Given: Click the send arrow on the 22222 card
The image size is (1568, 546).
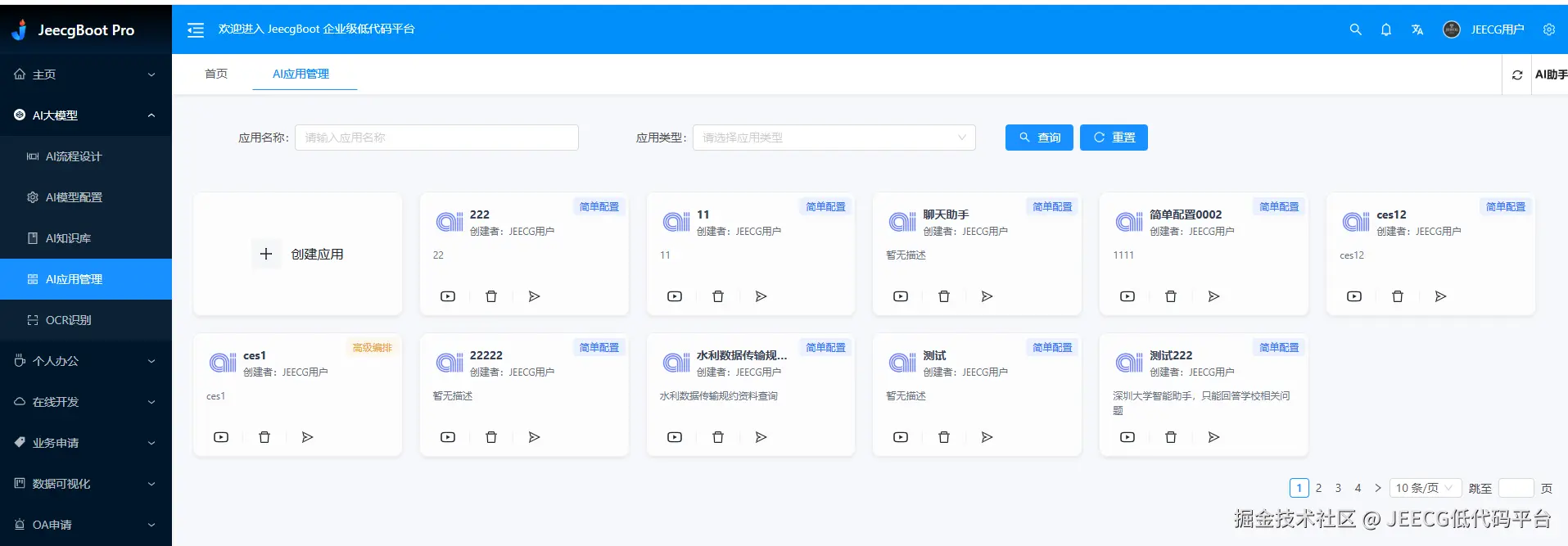Looking at the screenshot, I should (534, 437).
